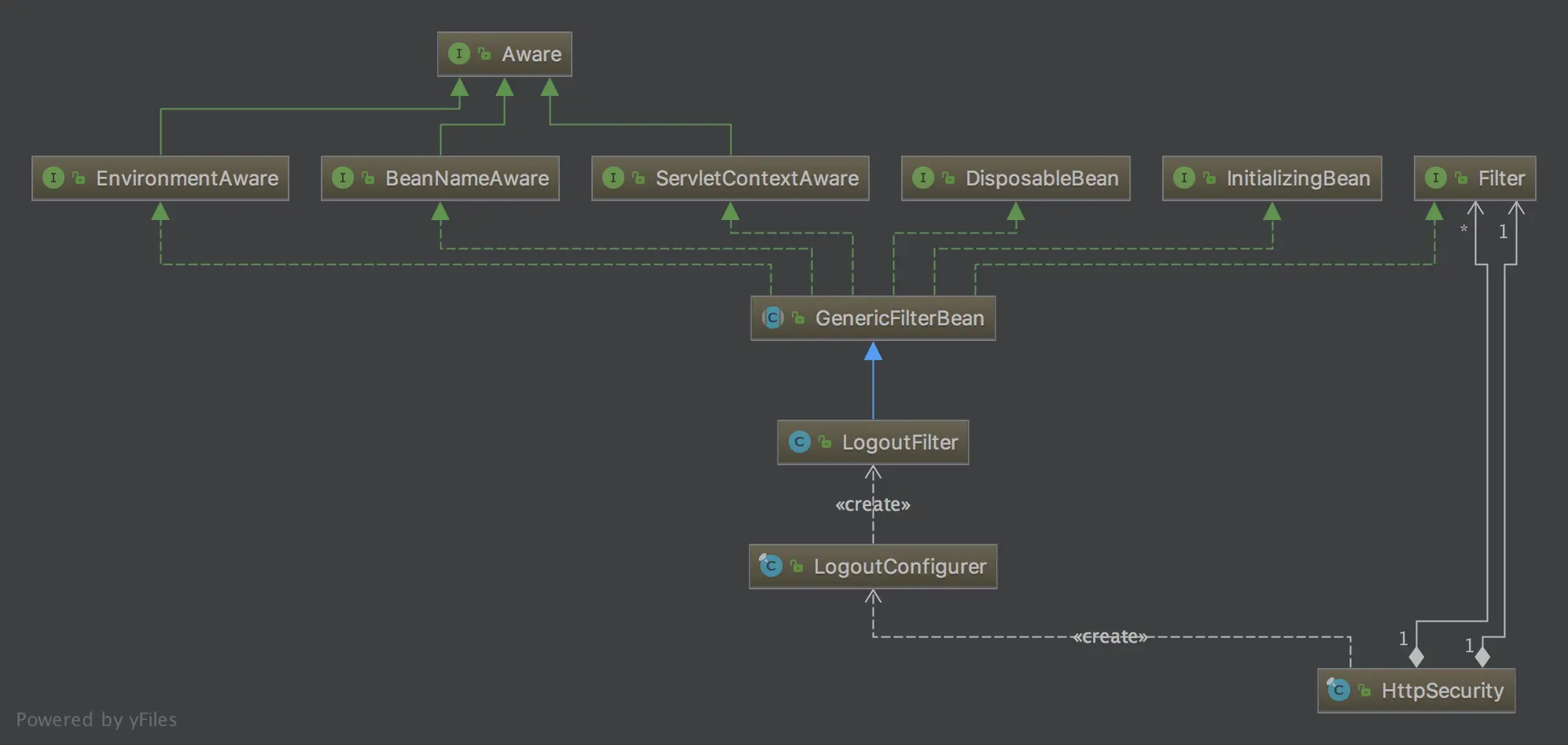Click the «create» label above LogoutConfigurer
Screen dimensions: 1568x745
874,504
